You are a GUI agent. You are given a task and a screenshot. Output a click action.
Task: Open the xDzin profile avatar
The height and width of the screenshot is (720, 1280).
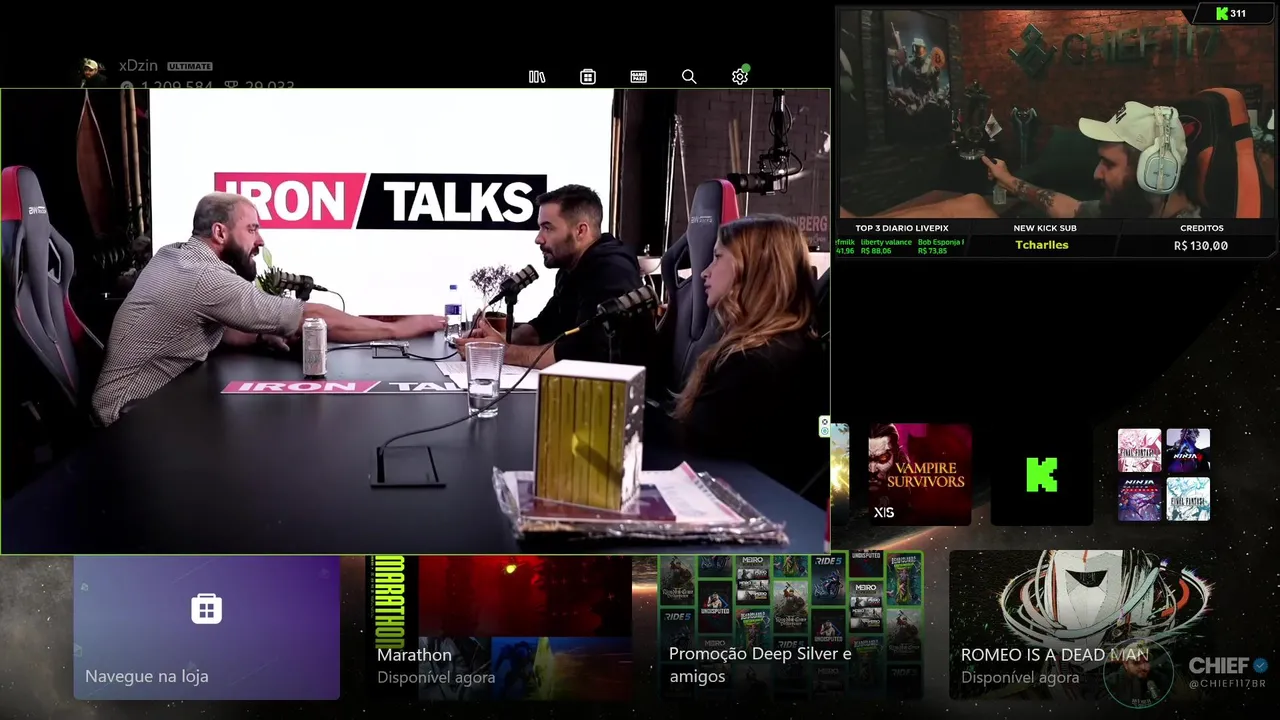coord(93,72)
